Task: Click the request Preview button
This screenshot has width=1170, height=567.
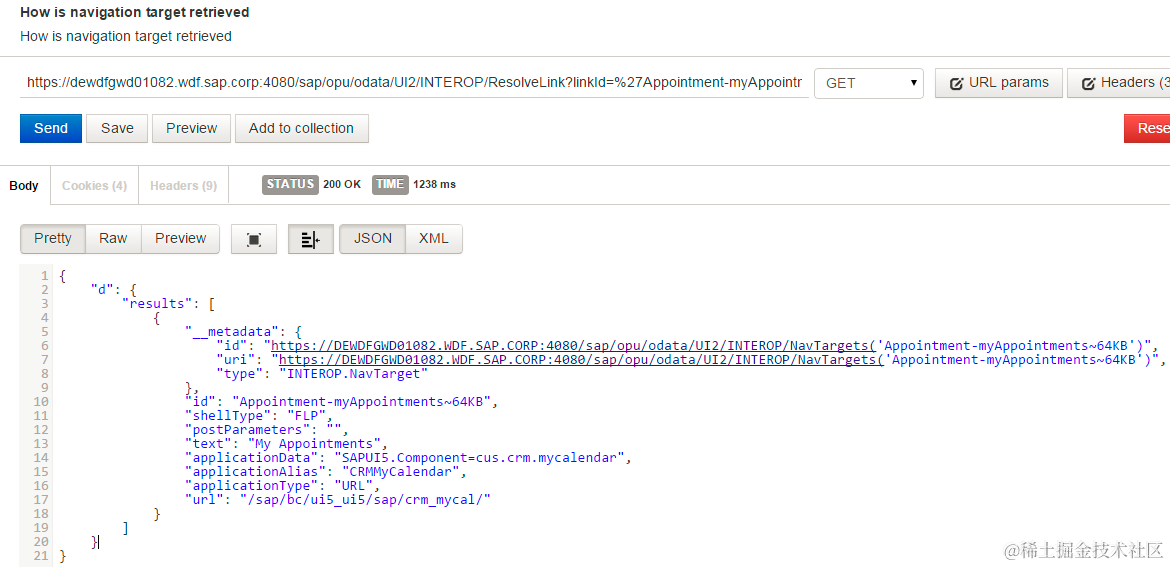Action: pos(191,128)
